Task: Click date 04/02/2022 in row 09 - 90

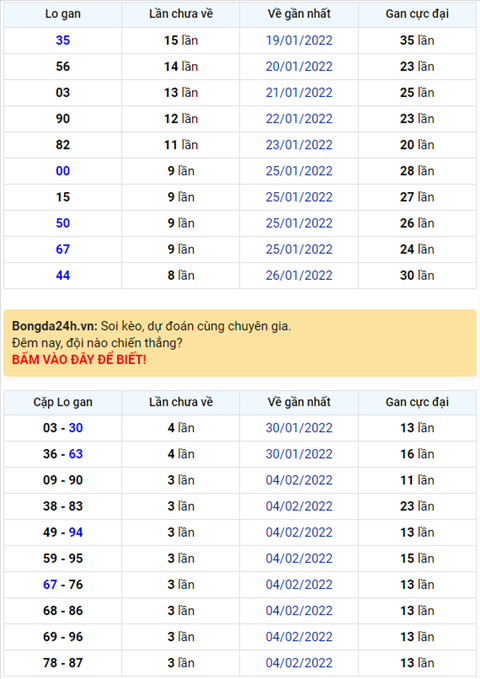Action: (299, 480)
